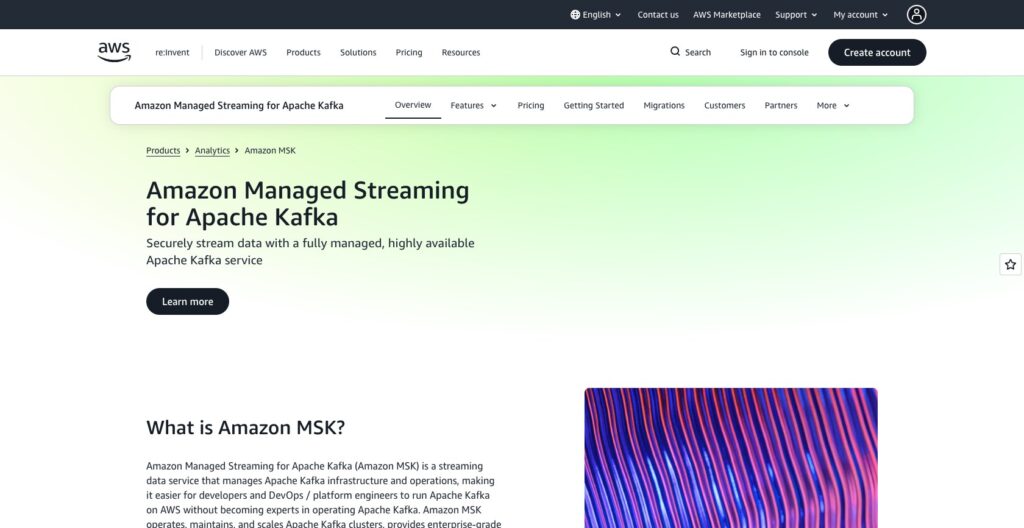The width and height of the screenshot is (1024, 528).
Task: Open the Products menu
Action: [303, 52]
